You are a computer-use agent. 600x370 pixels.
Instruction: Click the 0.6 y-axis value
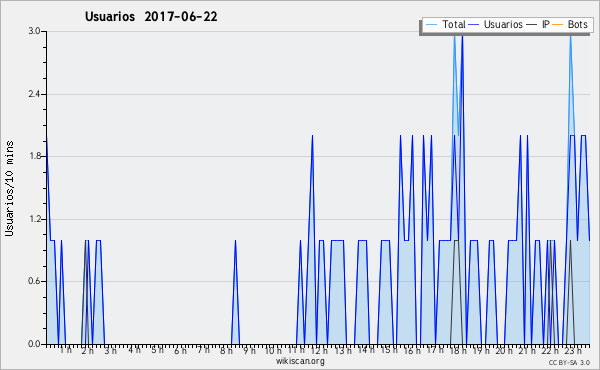(34, 281)
